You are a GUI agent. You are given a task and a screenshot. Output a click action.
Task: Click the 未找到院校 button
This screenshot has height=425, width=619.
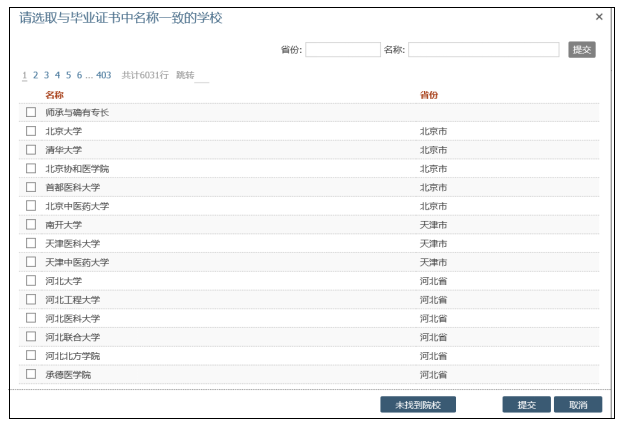coord(425,405)
